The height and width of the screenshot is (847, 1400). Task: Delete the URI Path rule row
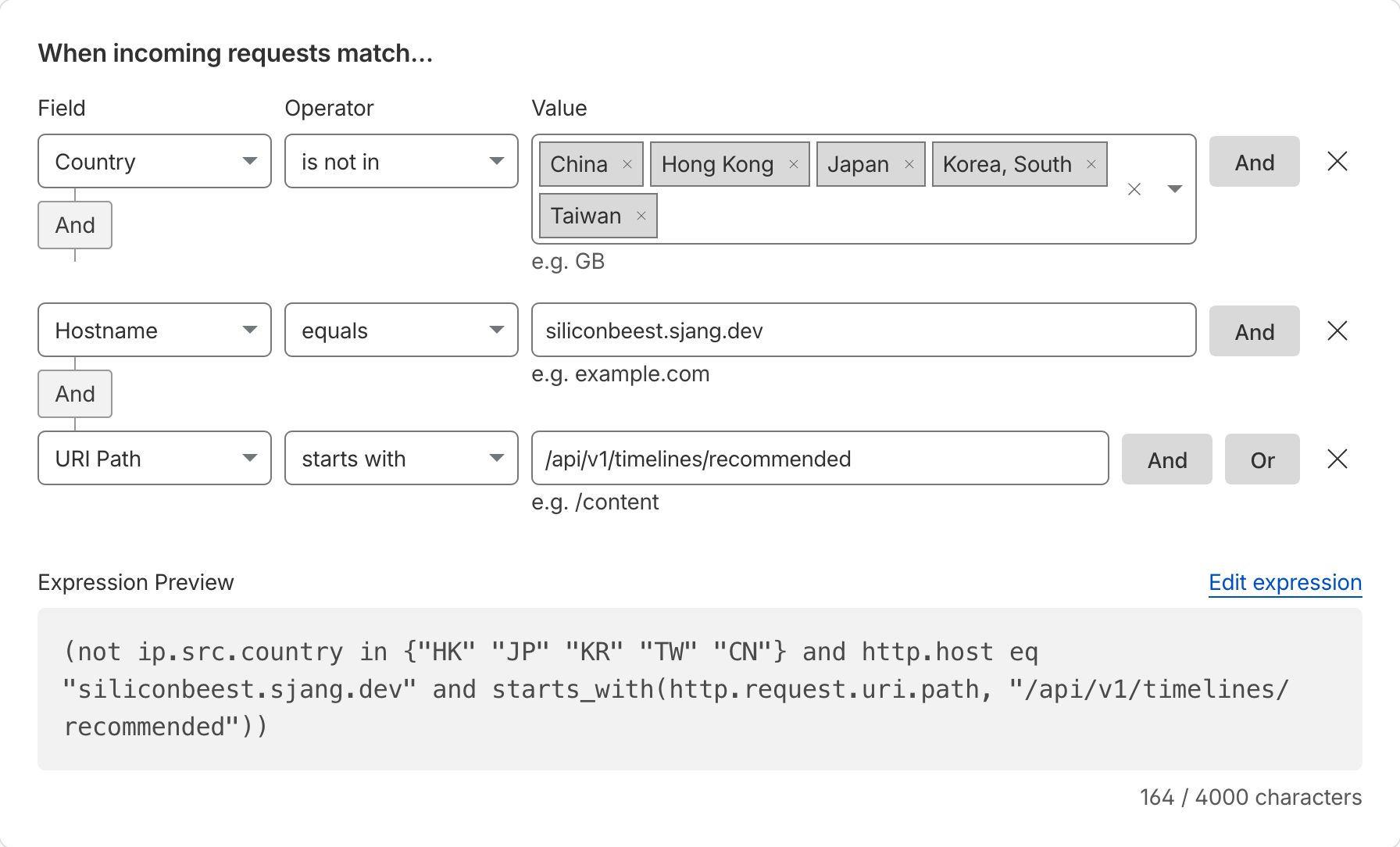pos(1337,459)
